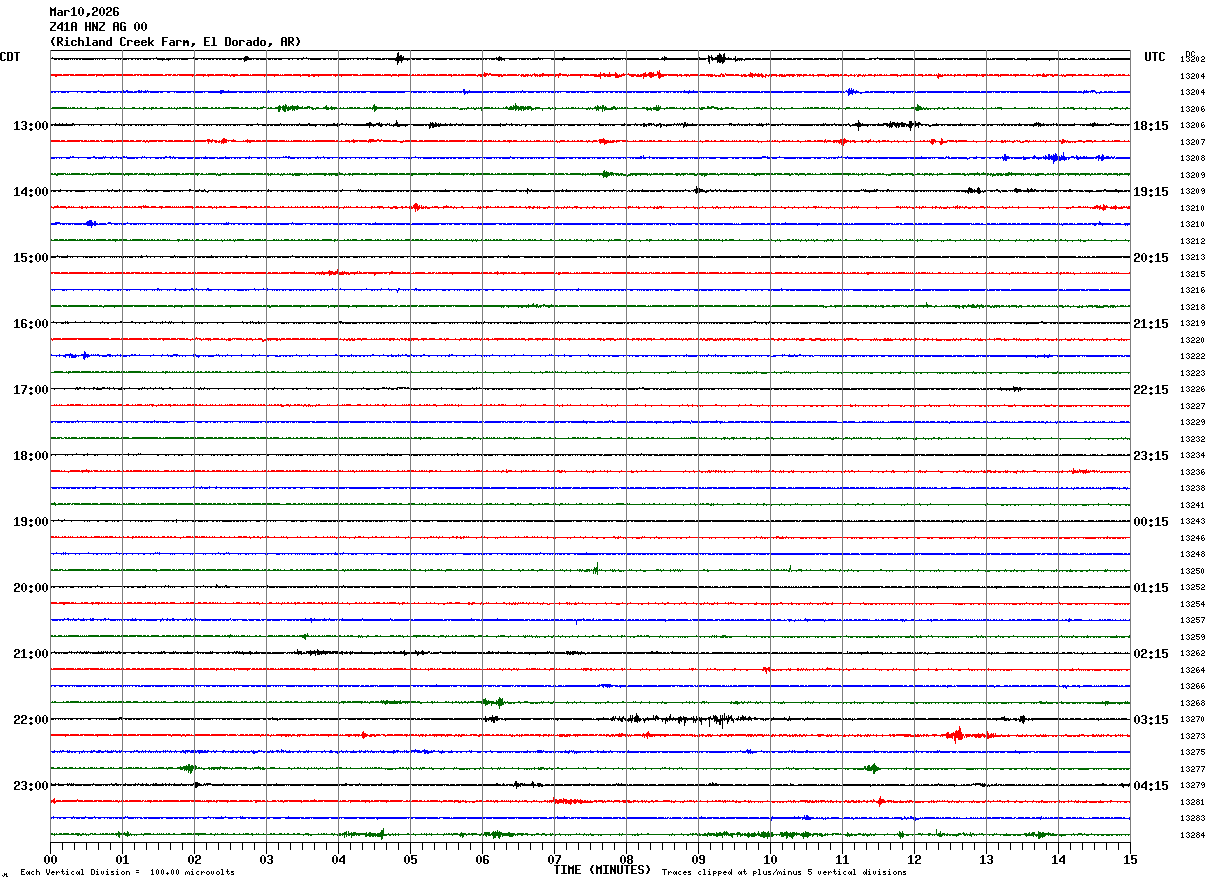Viewport: 1210px width, 886px height.
Task: Click the "09" minute tick label
Action: coord(698,859)
